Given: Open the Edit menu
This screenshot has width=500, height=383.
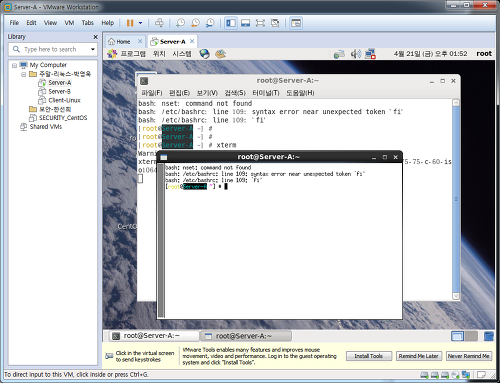Looking at the screenshot, I should [31, 23].
